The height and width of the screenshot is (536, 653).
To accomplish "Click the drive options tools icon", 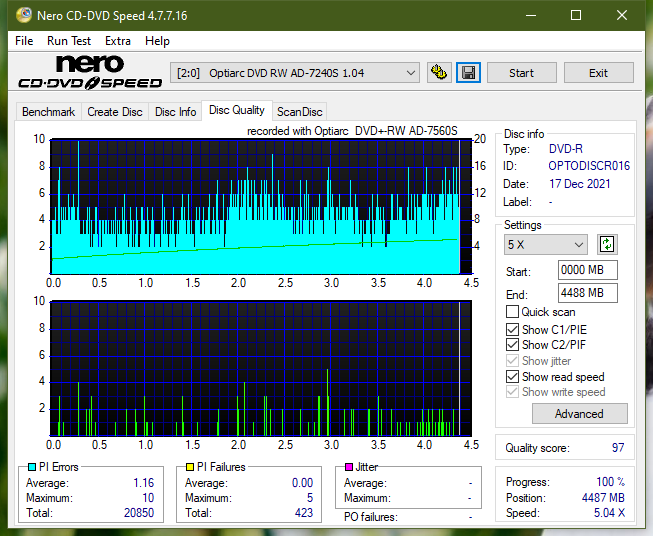I will (439, 73).
